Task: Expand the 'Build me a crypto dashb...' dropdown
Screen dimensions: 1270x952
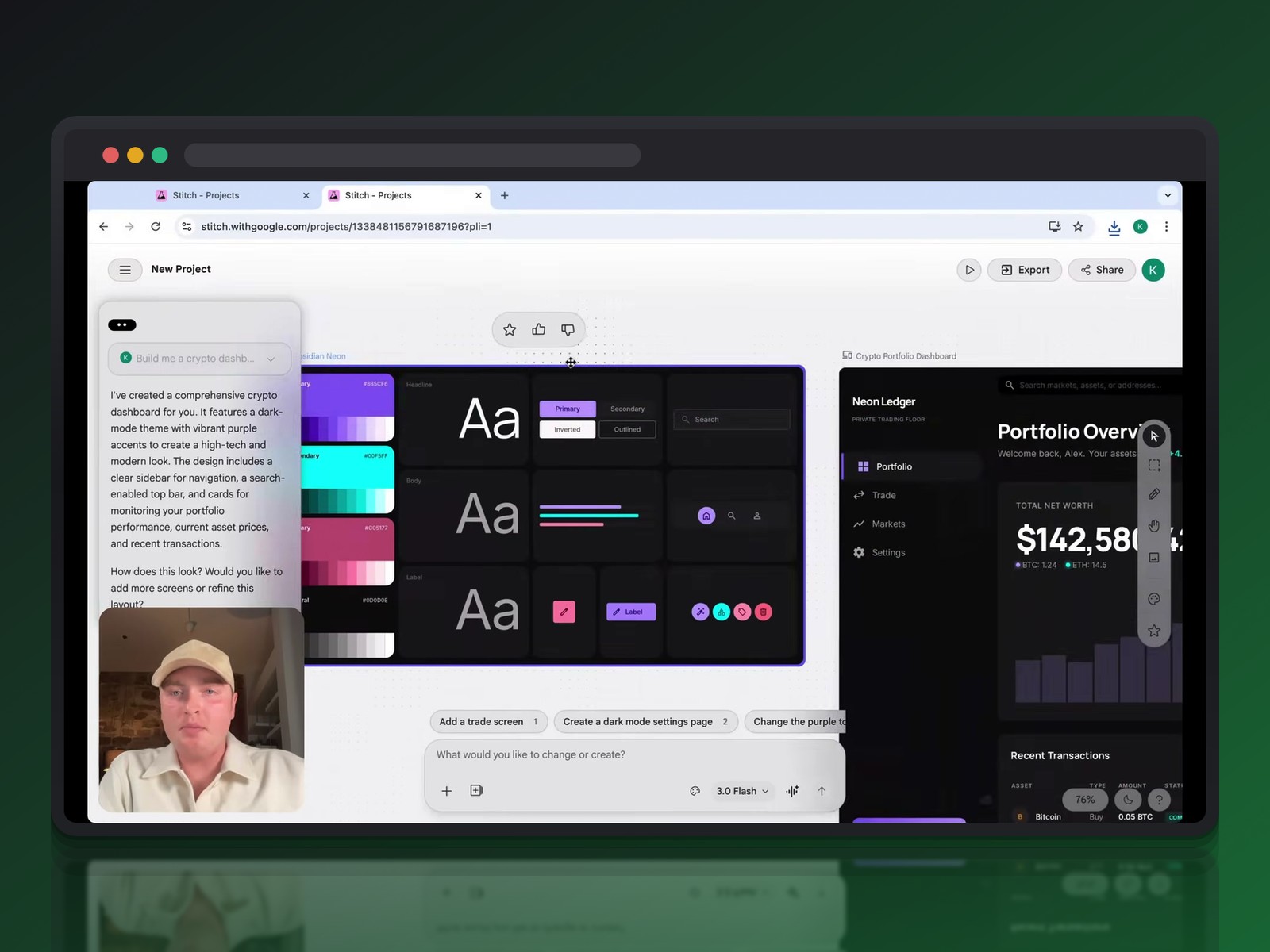Action: pyautogui.click(x=200, y=359)
